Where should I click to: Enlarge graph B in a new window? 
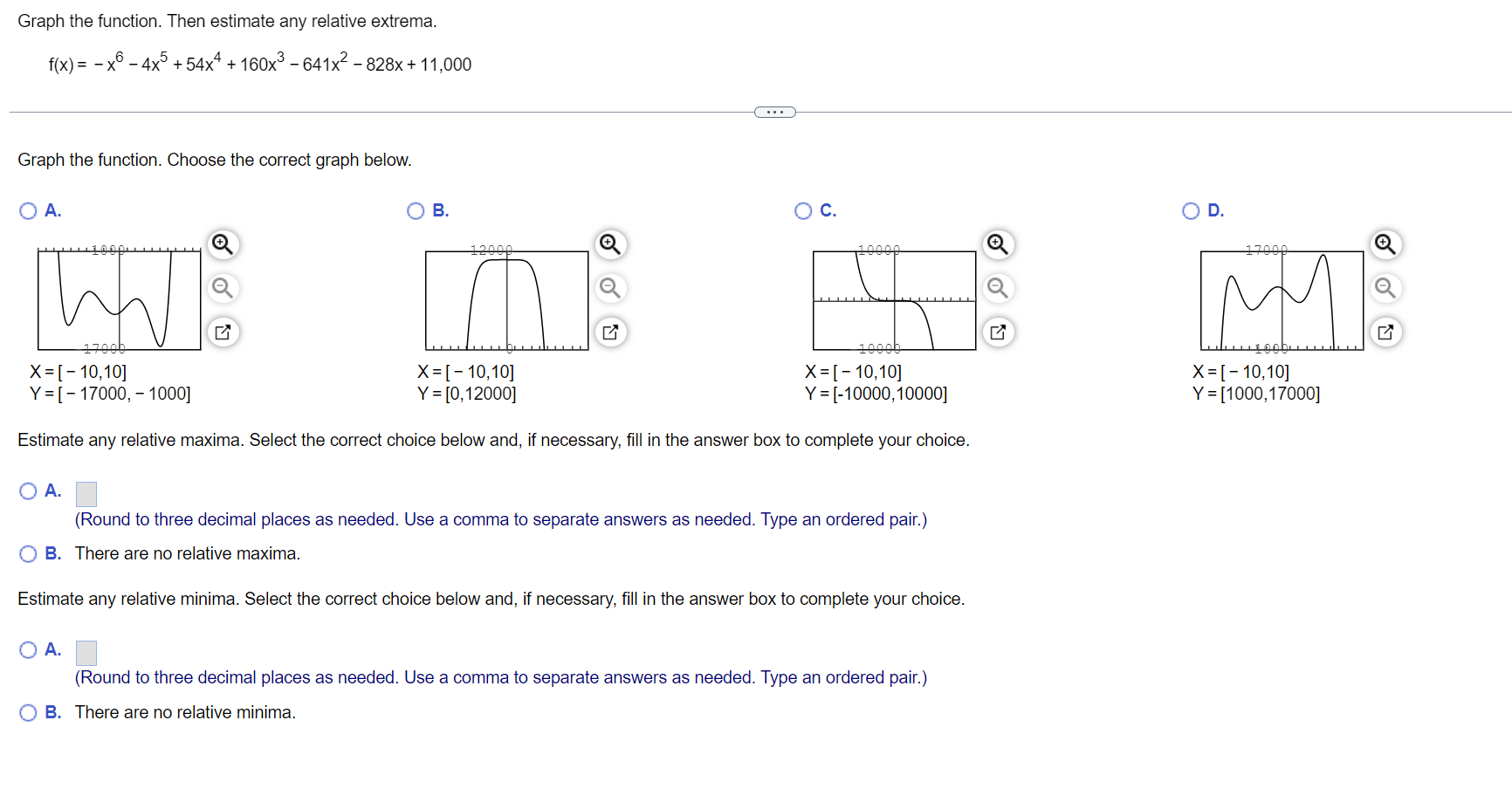click(x=610, y=332)
